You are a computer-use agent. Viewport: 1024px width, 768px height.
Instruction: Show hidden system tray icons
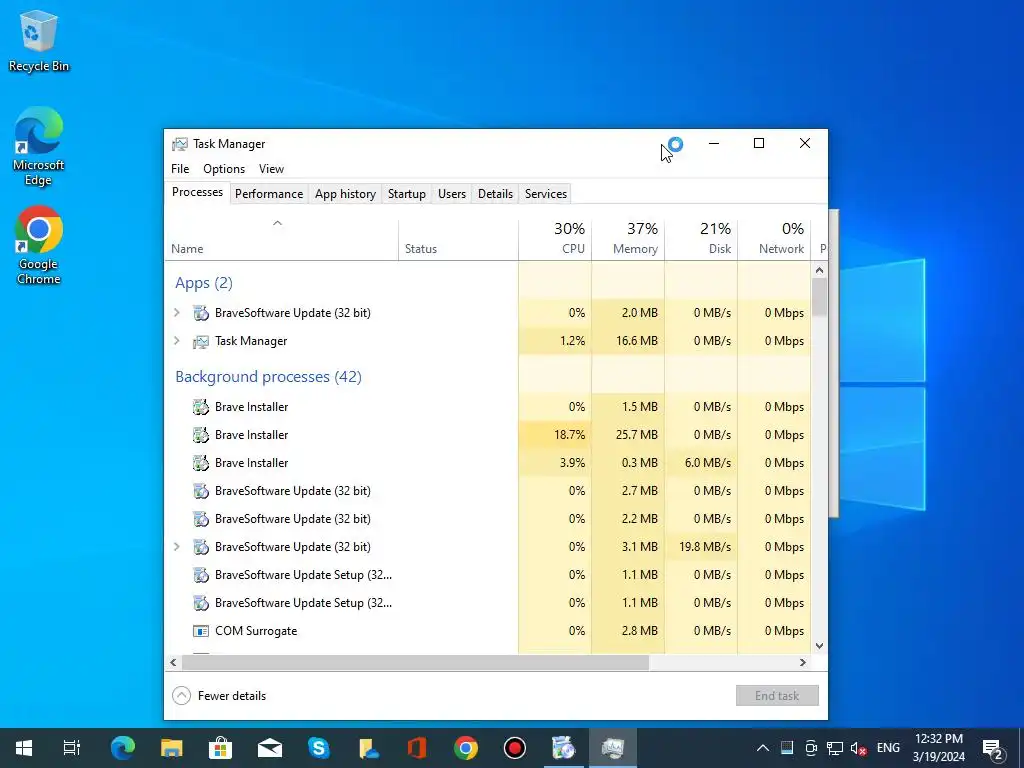click(762, 748)
